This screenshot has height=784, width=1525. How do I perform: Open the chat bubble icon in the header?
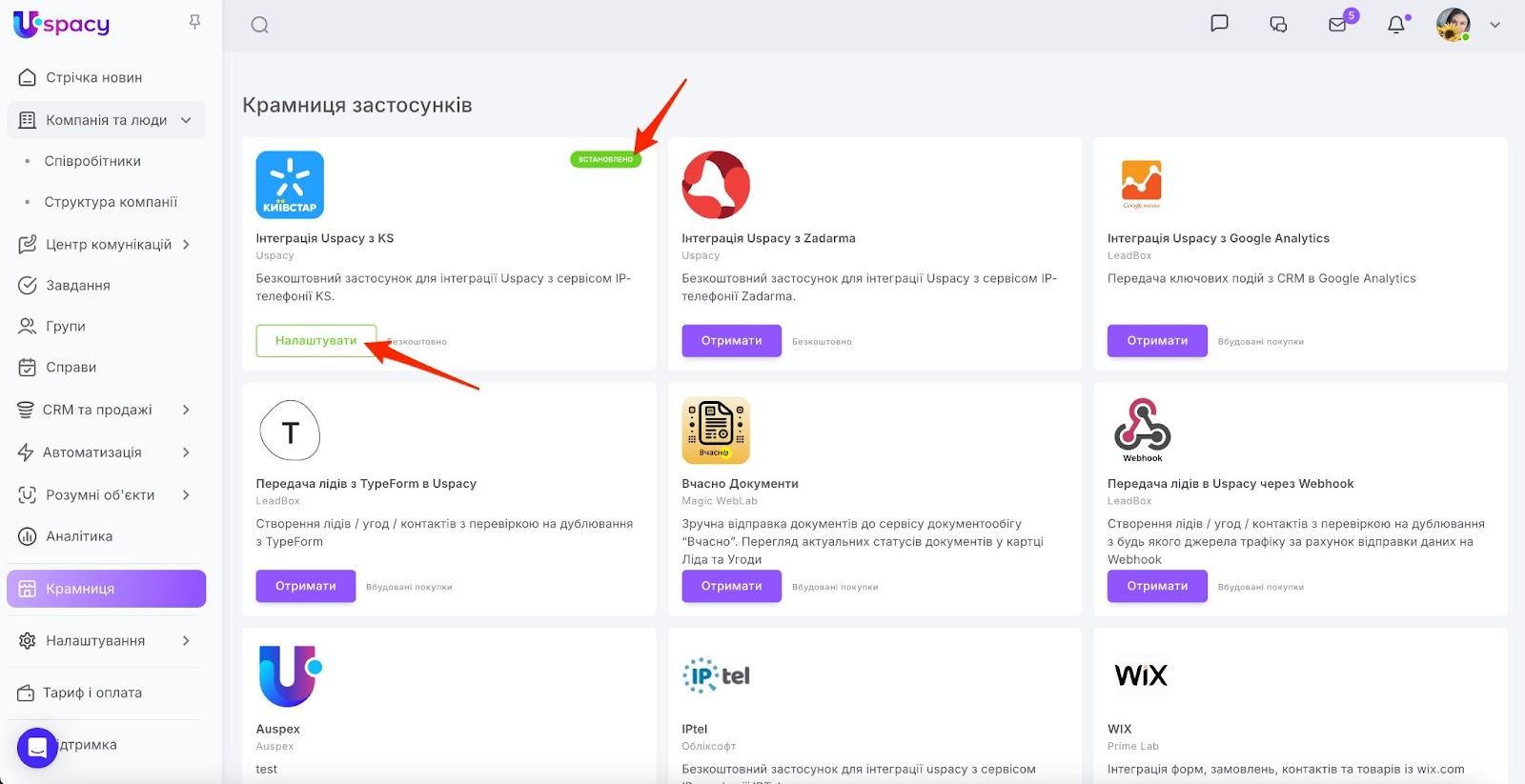(1219, 24)
